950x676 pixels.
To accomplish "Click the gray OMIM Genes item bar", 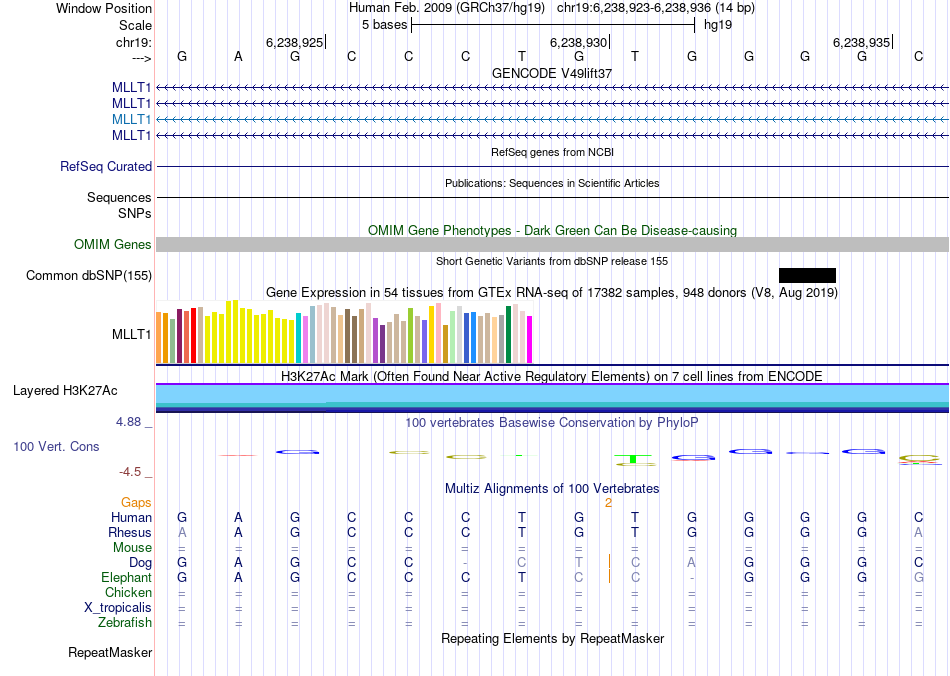I will coord(552,245).
